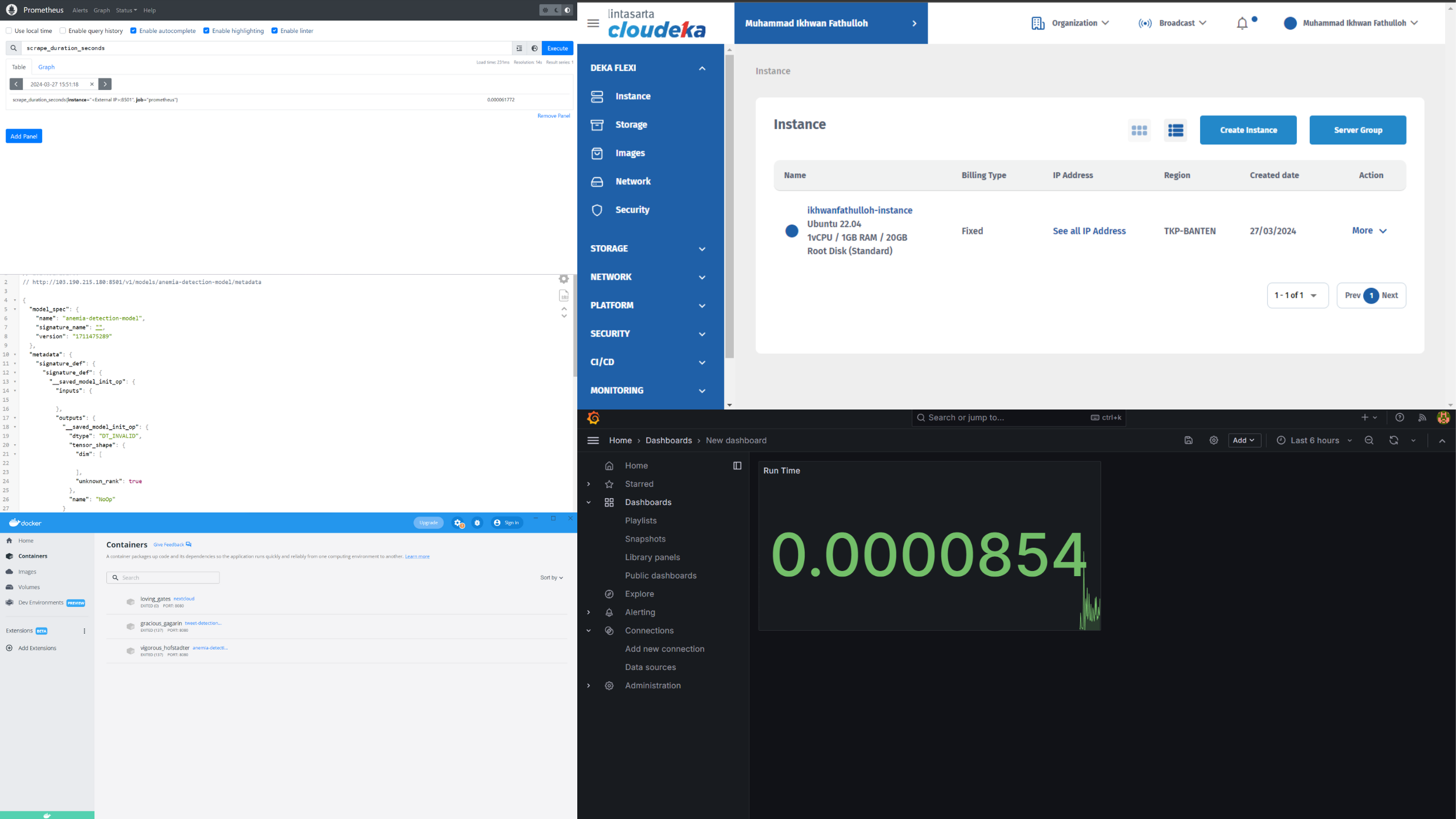Dock the Grafana navigation menu
The height and width of the screenshot is (819, 1456).
pos(738,466)
